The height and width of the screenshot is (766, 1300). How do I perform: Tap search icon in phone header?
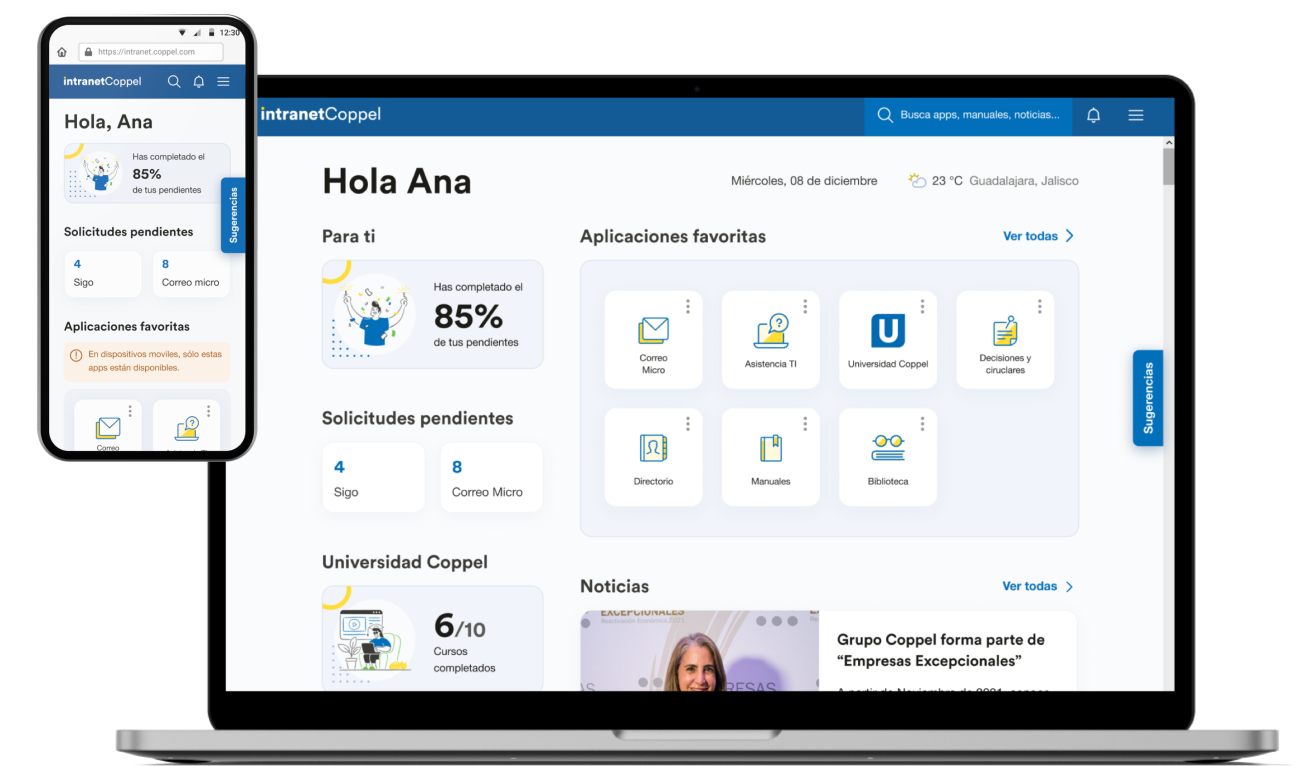(x=174, y=81)
